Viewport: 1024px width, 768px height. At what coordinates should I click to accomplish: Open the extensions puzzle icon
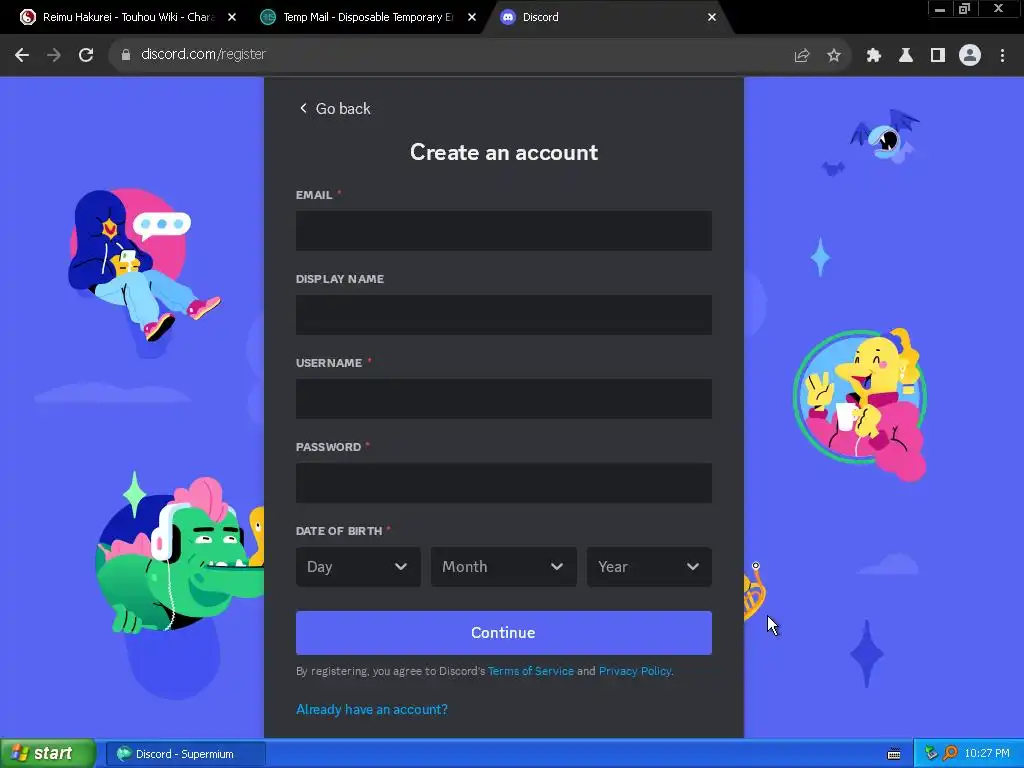point(873,56)
